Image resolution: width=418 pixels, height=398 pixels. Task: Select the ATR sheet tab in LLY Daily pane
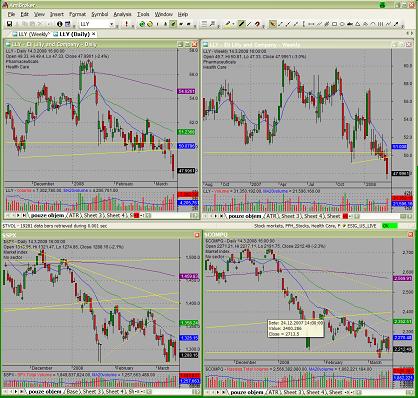(x=73, y=216)
